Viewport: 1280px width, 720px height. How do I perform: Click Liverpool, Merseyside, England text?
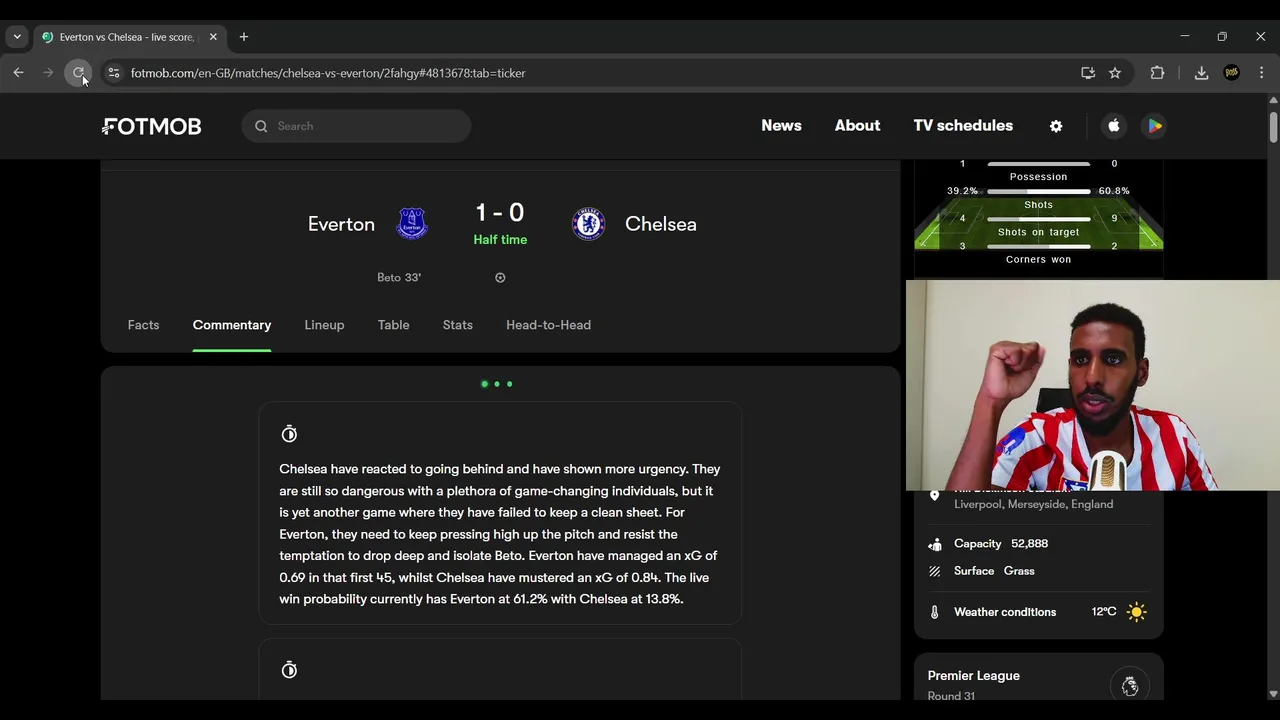pyautogui.click(x=1033, y=504)
